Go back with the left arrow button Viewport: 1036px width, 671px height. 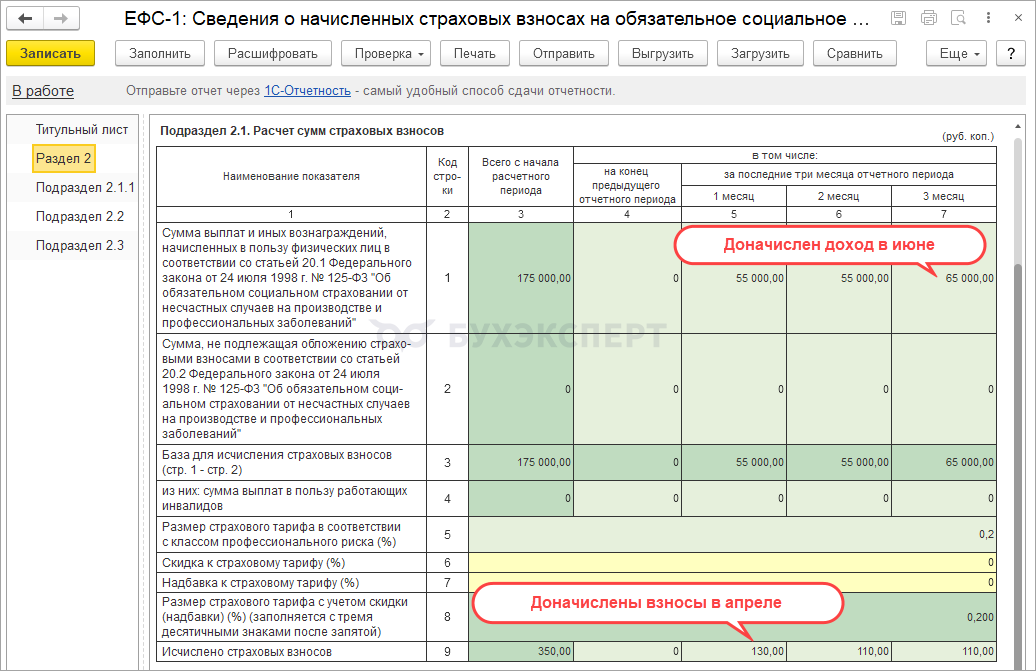click(x=25, y=18)
